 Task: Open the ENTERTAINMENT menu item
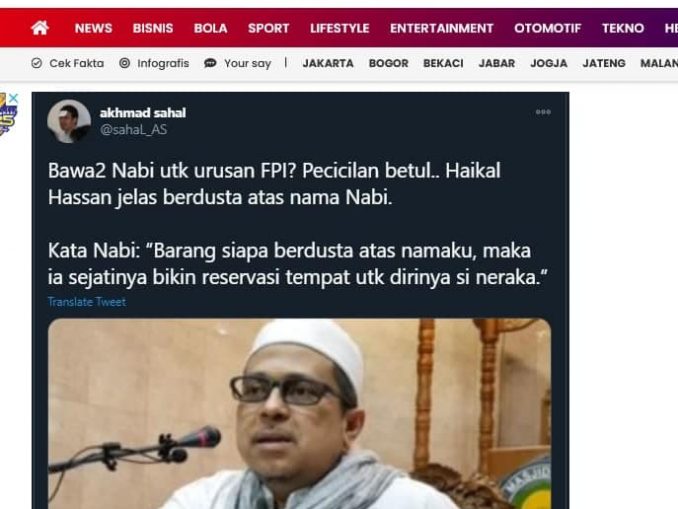[441, 28]
